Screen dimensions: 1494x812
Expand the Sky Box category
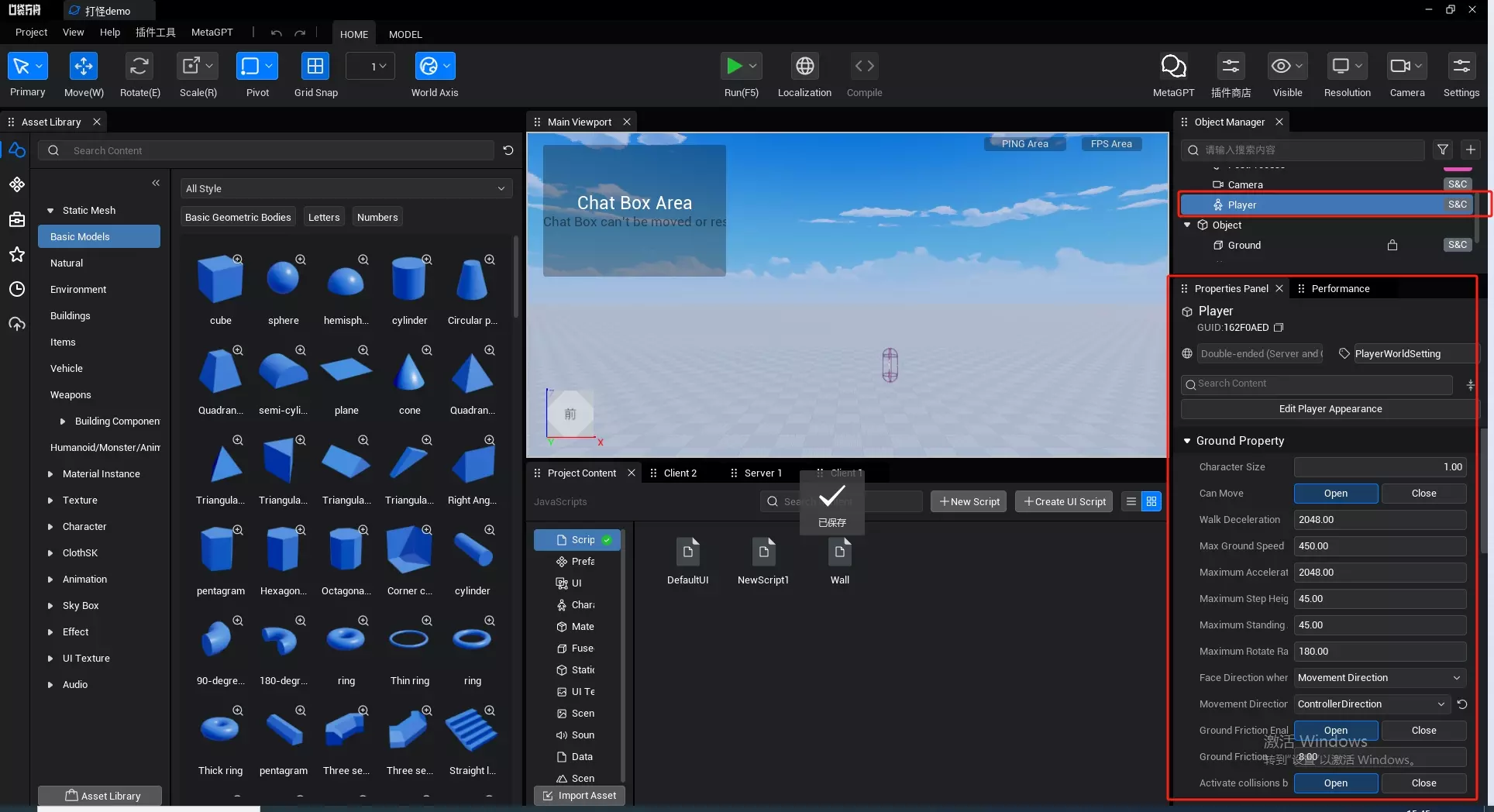point(50,606)
